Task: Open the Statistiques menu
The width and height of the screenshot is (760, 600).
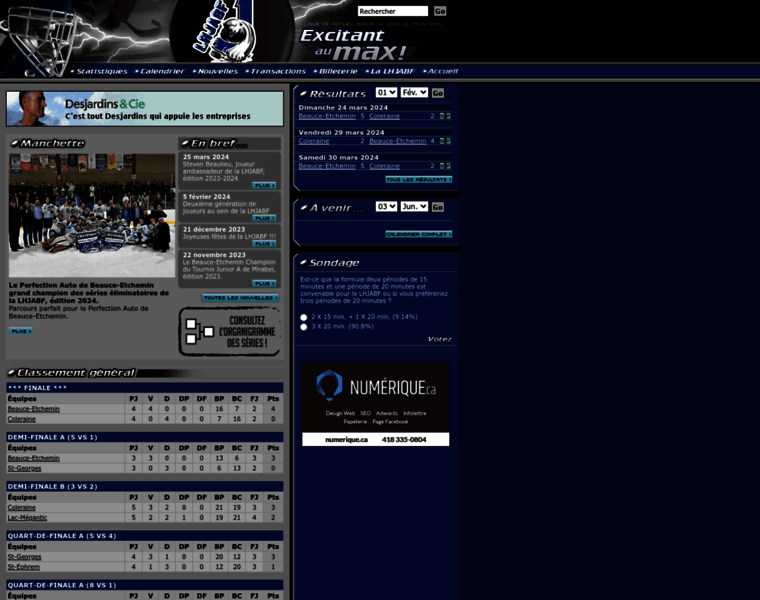Action: pyautogui.click(x=99, y=71)
